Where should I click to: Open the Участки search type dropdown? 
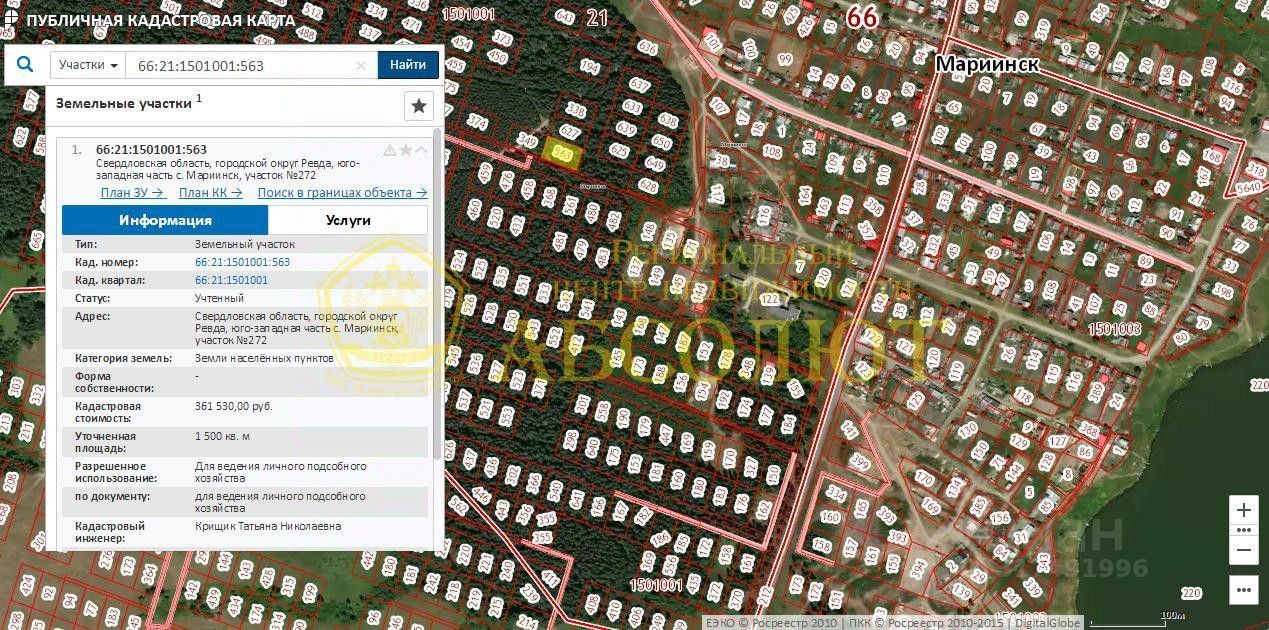[x=88, y=65]
